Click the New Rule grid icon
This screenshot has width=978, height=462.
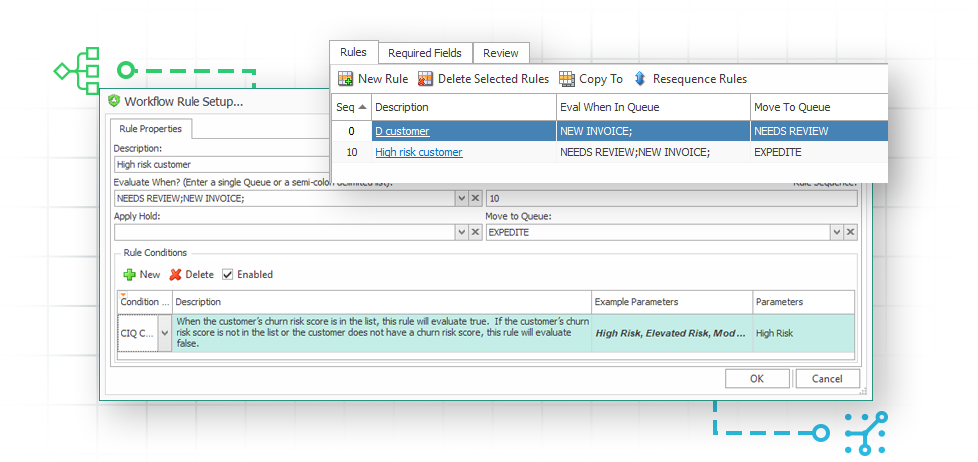[x=346, y=79]
